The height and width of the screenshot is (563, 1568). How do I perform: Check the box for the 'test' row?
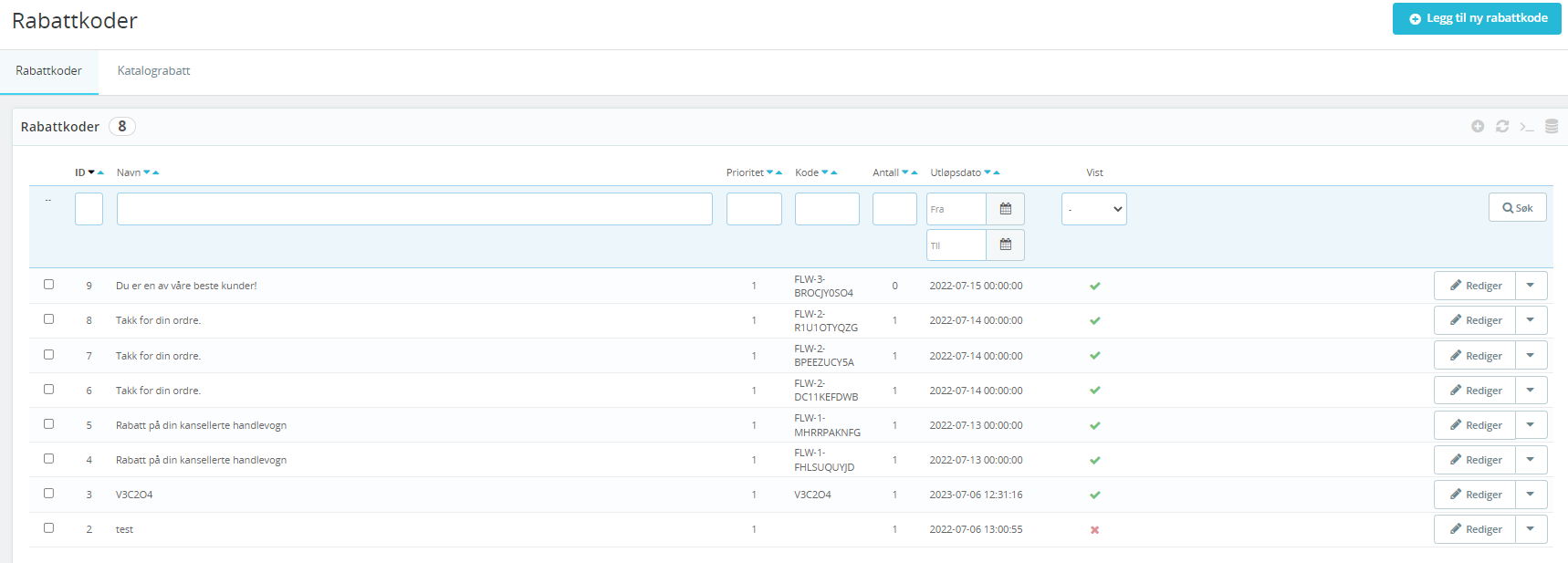[49, 528]
